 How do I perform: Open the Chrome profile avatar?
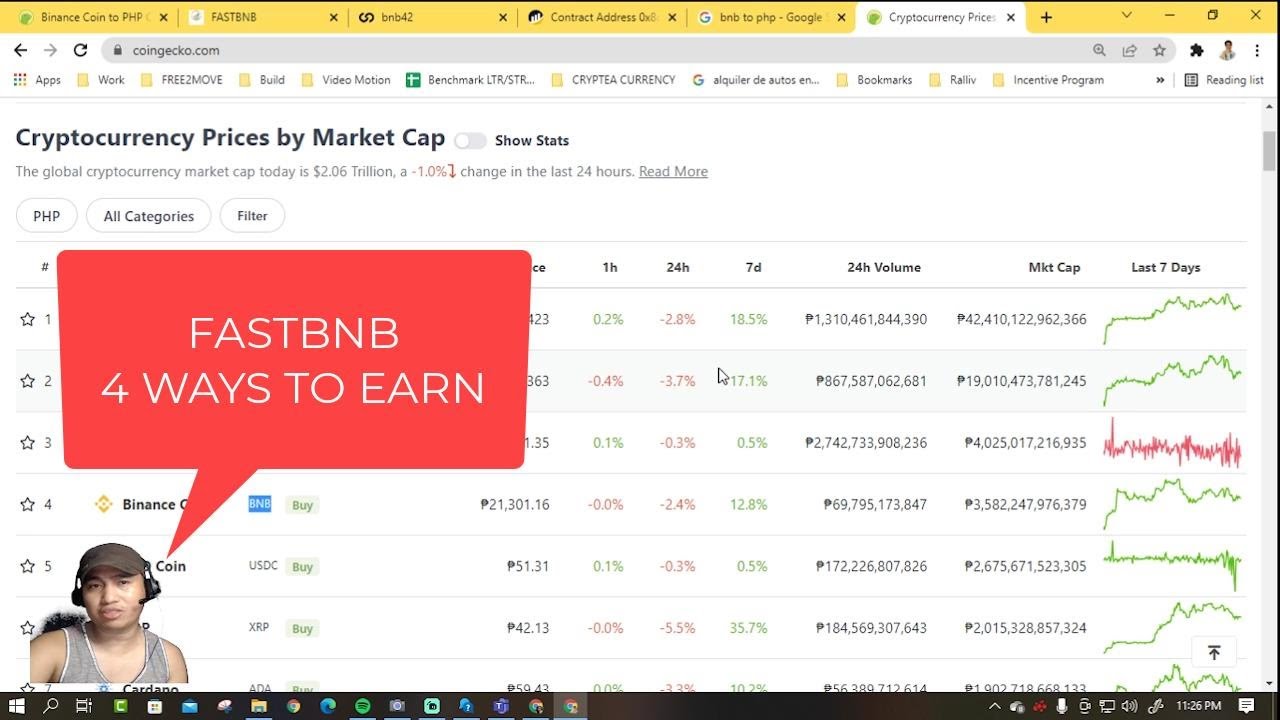pos(1227,50)
